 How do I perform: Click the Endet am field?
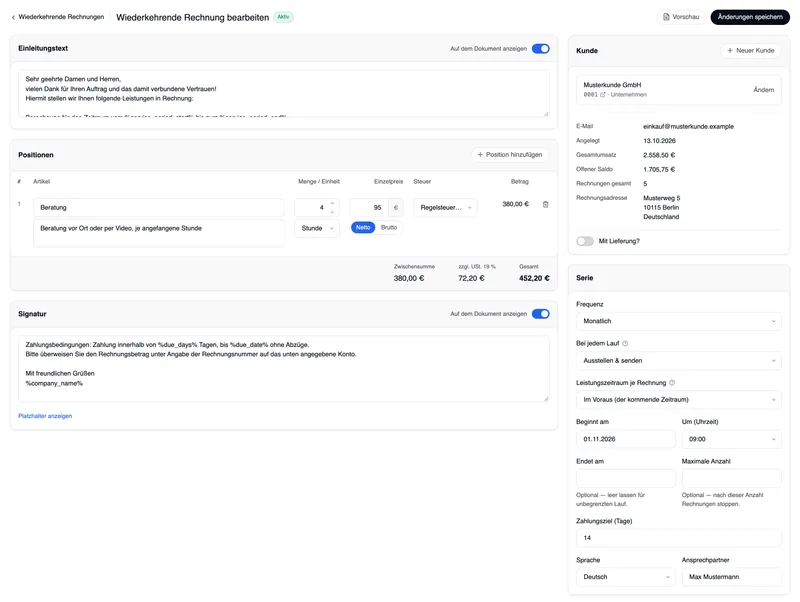[x=626, y=478]
